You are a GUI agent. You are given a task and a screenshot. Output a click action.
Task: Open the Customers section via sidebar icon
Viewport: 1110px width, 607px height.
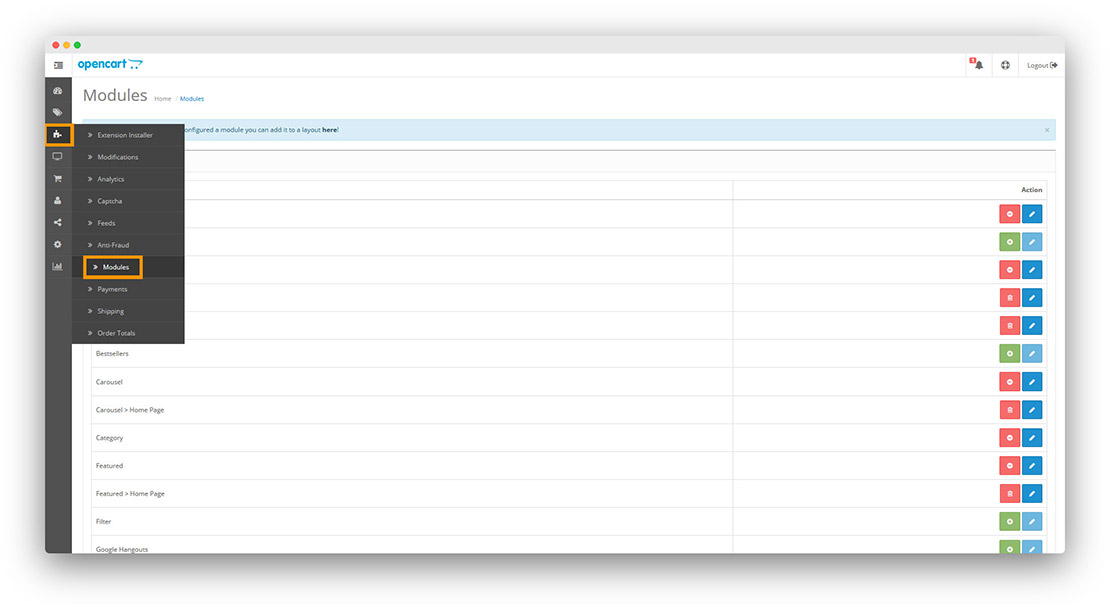57,200
